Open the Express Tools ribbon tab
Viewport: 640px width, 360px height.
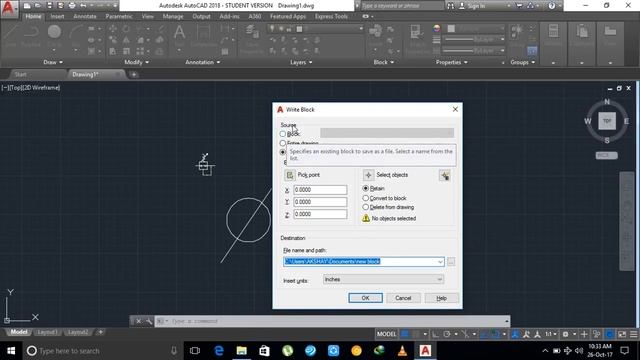(331, 16)
